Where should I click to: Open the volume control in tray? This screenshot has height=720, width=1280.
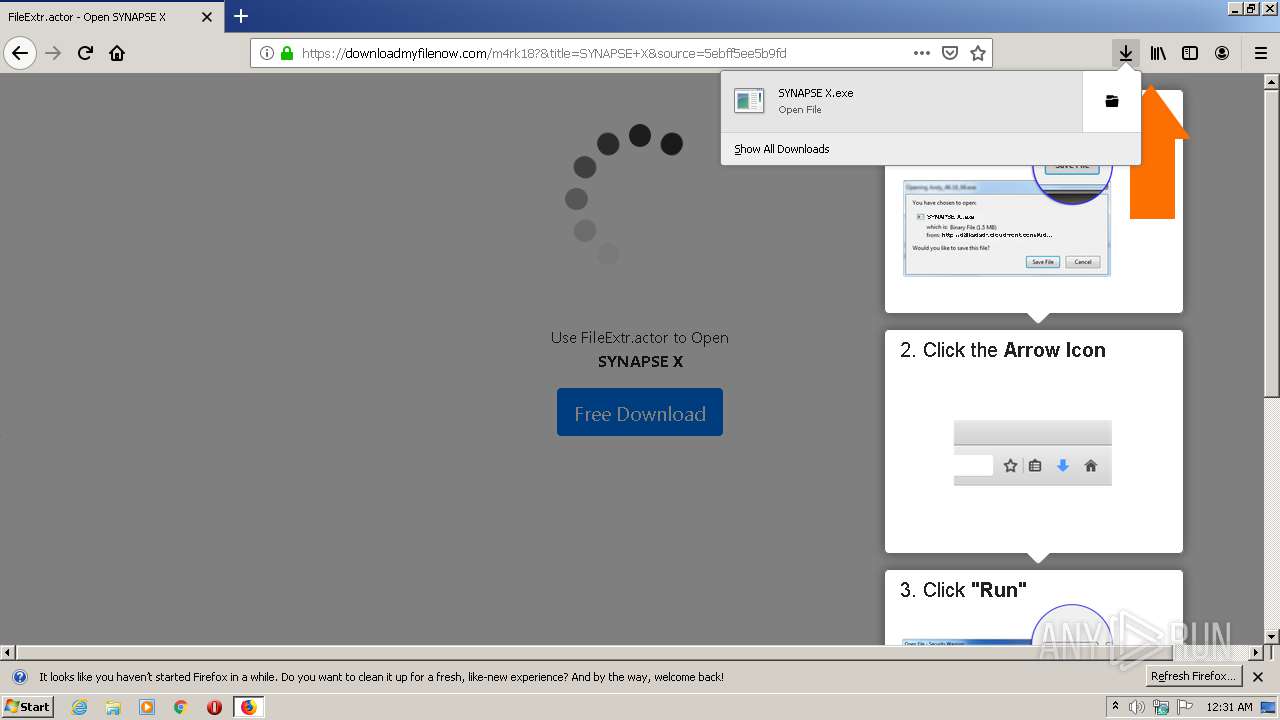click(1137, 707)
